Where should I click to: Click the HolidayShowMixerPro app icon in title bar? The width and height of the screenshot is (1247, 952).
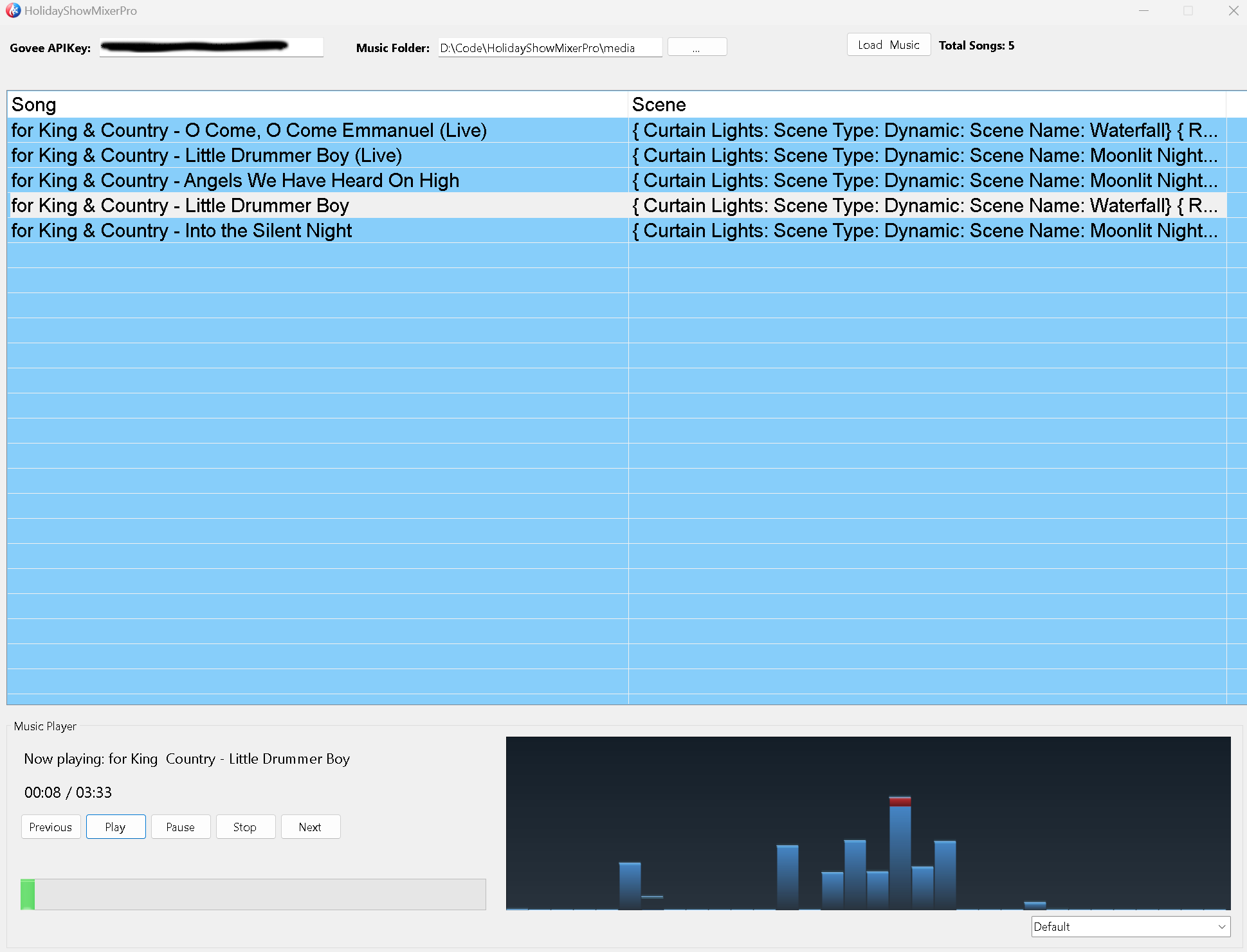click(13, 11)
